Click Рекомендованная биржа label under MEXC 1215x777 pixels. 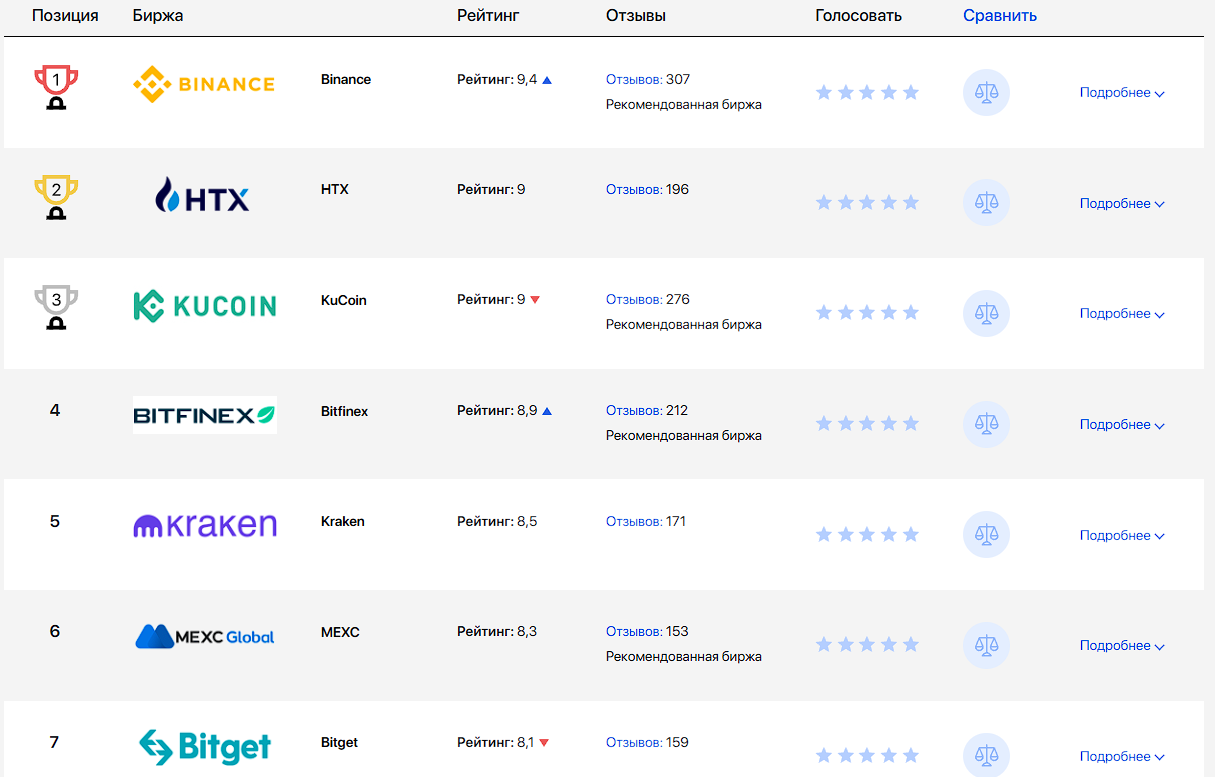click(684, 656)
